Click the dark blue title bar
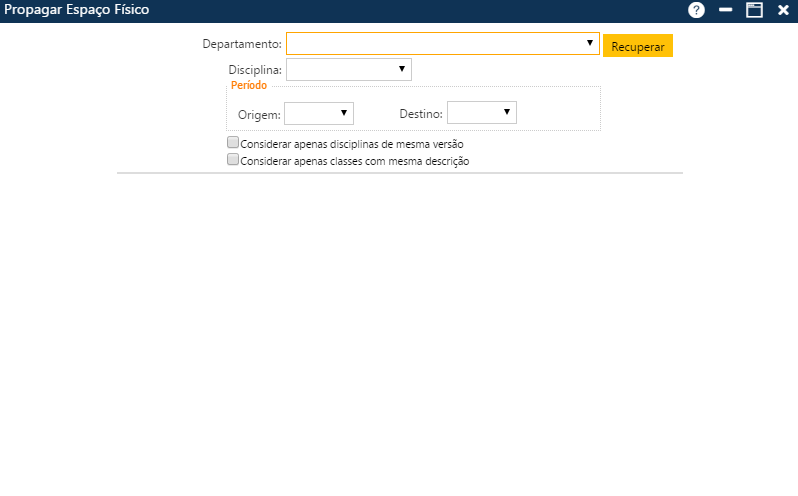 (x=400, y=10)
